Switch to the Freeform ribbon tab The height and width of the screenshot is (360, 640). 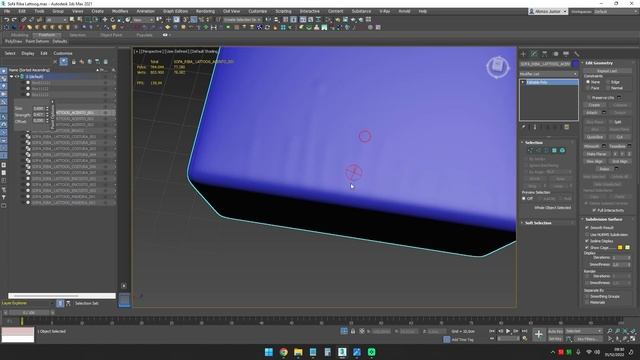(47, 35)
